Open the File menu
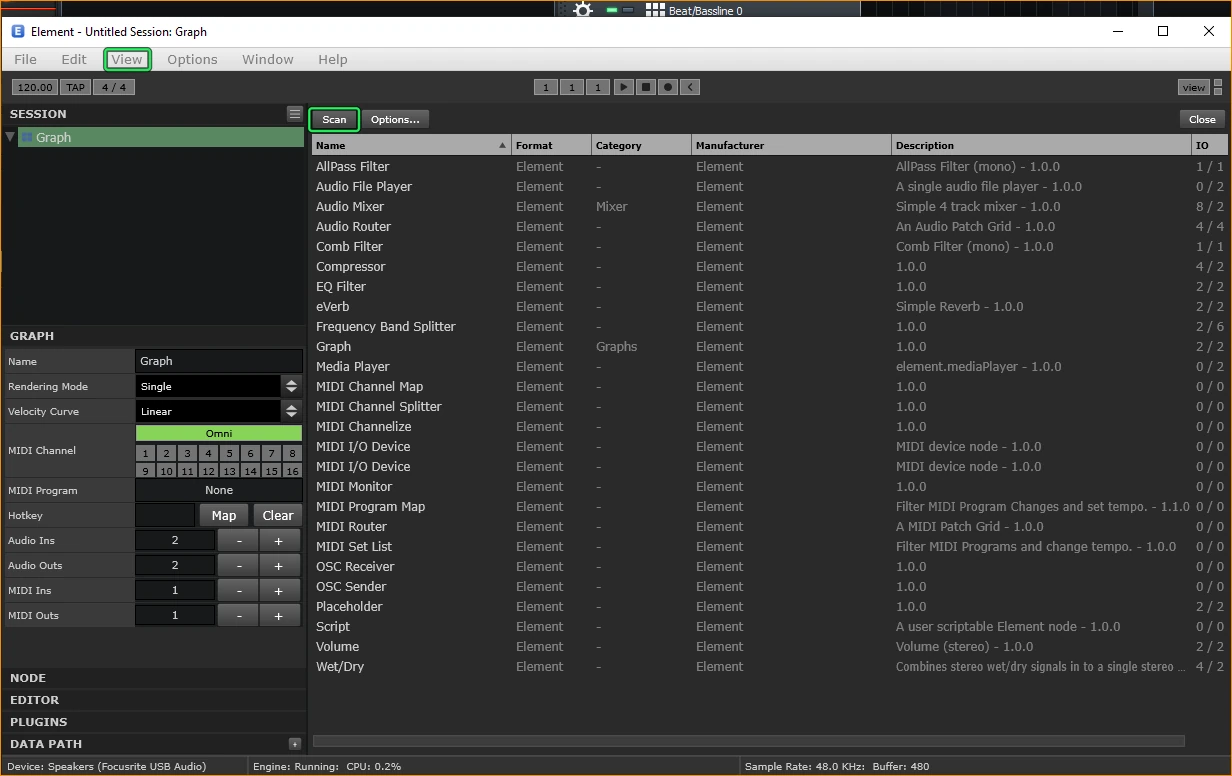The width and height of the screenshot is (1232, 776). (25, 59)
